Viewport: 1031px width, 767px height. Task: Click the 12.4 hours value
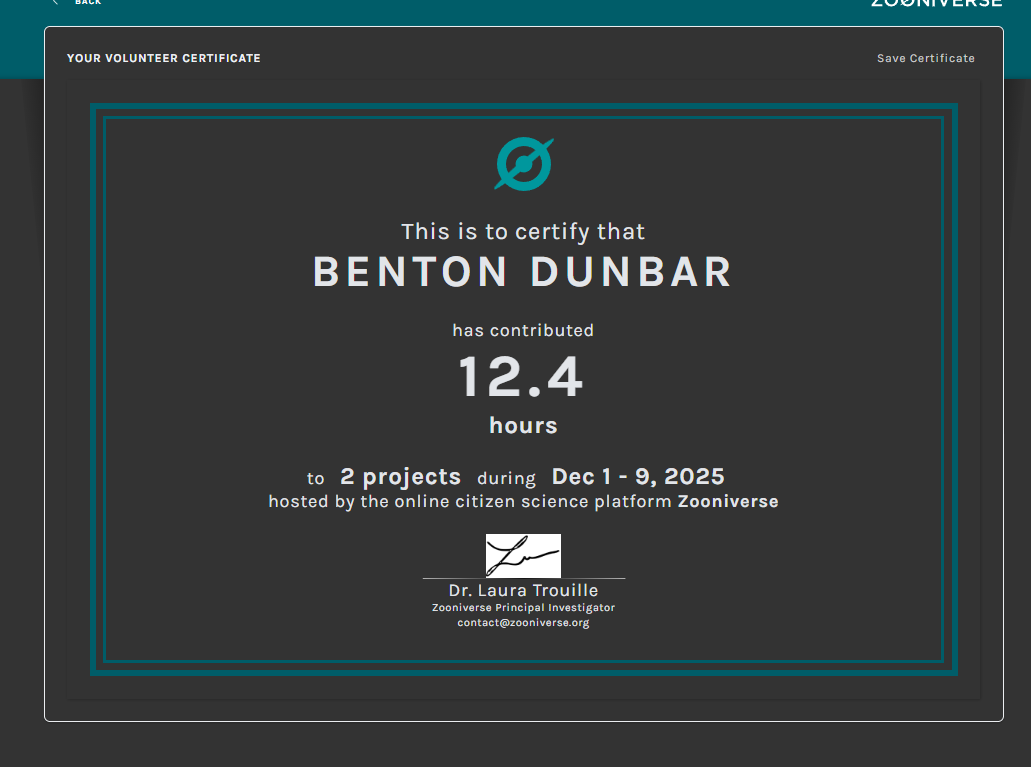[x=521, y=376]
